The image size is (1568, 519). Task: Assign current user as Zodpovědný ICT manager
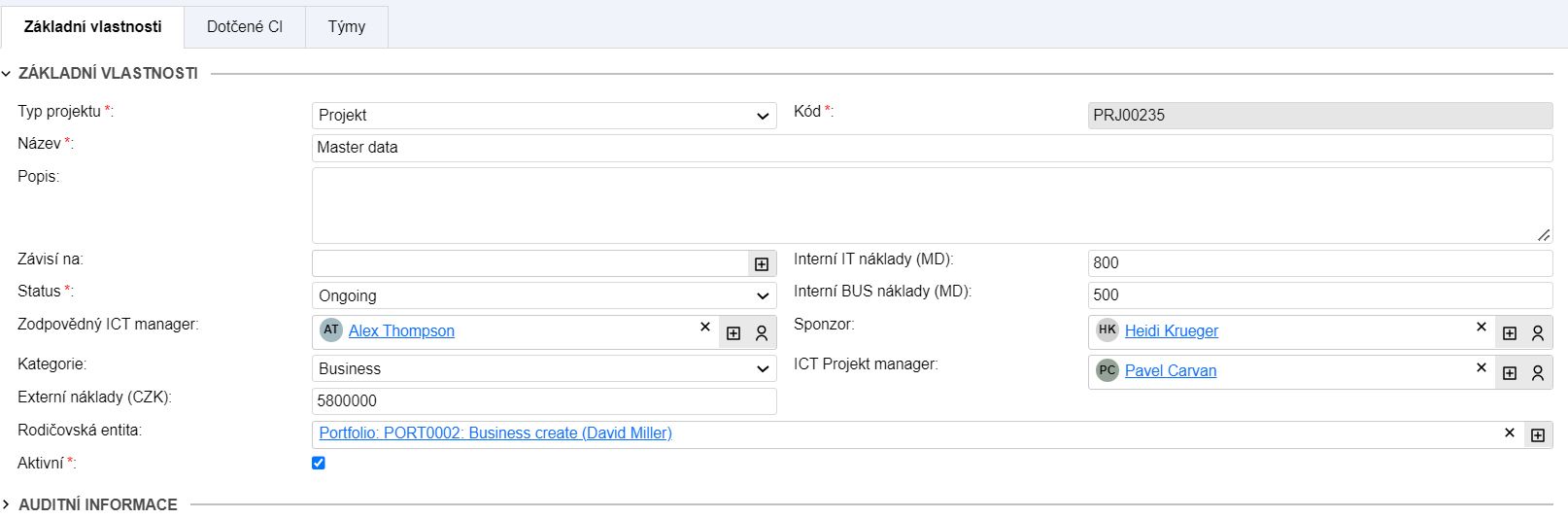coord(762,333)
